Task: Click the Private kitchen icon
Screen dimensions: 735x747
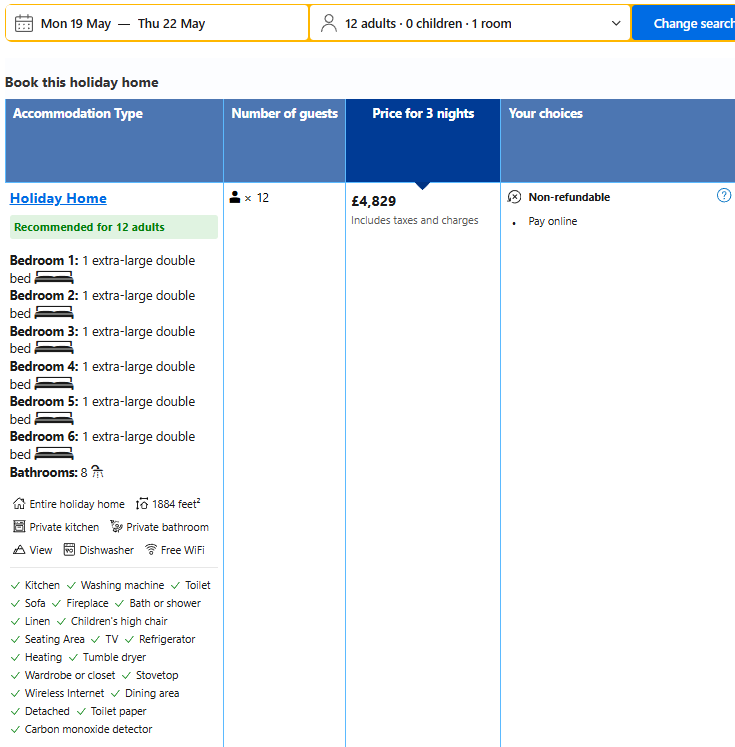Action: [19, 527]
